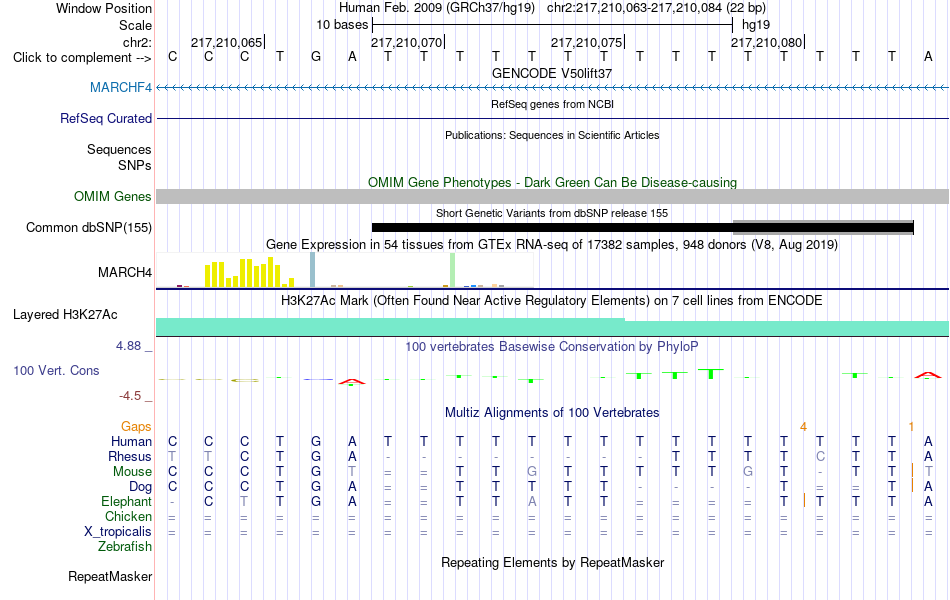Click the '100 vertebrates Basewise Conservation by PhyloP' title
Viewport: 950px width, 600px height.
(x=552, y=347)
